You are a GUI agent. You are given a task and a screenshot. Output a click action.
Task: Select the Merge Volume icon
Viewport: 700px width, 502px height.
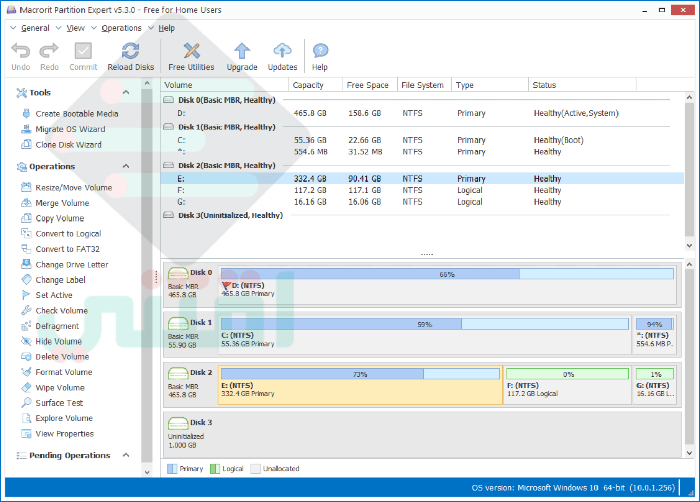26,203
